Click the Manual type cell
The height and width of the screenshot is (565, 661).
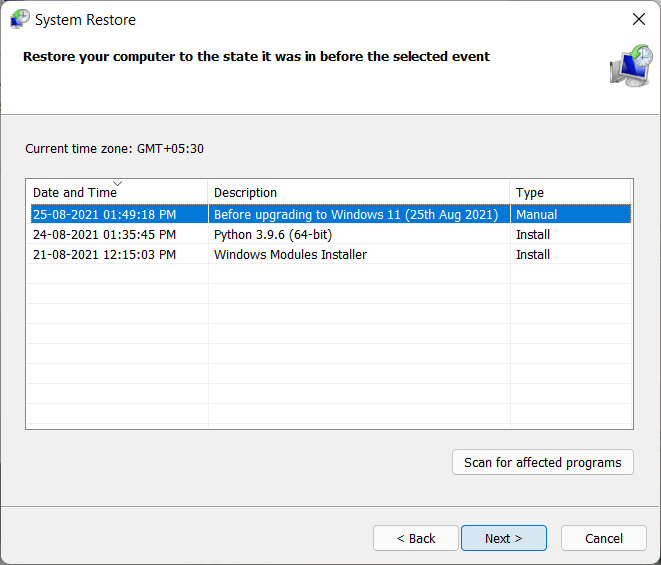pos(536,214)
